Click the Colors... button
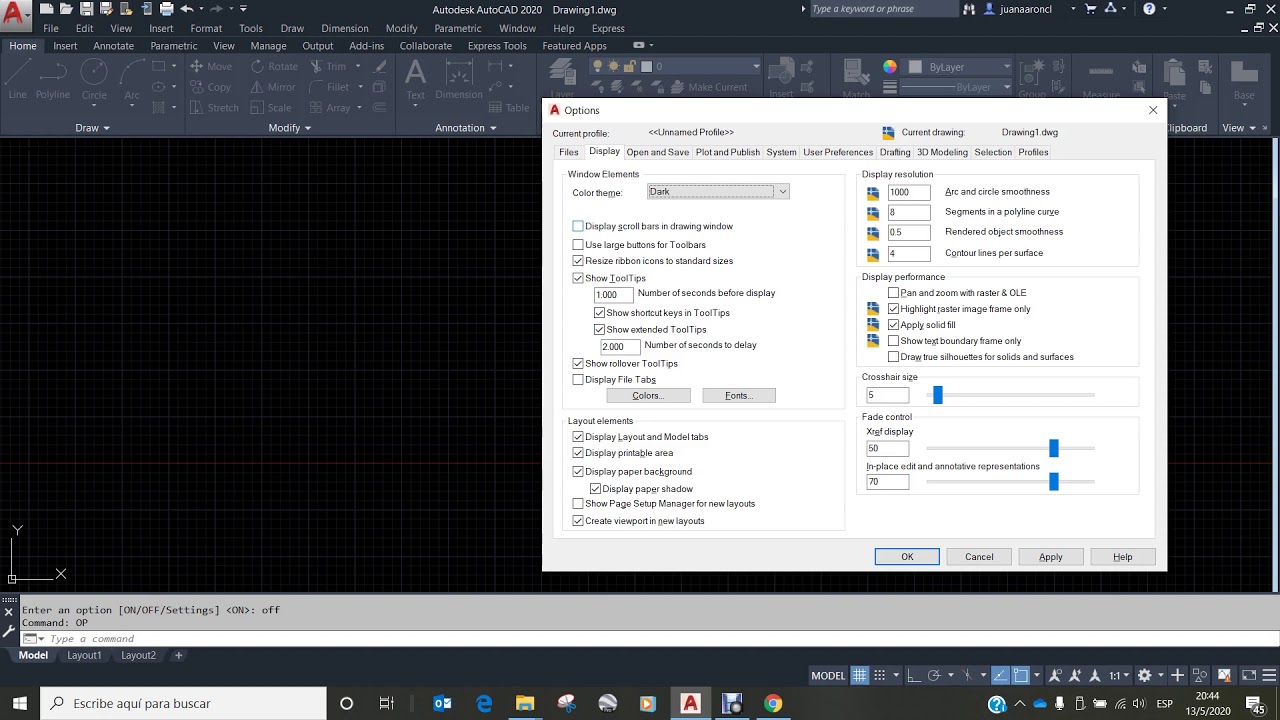The width and height of the screenshot is (1280, 720). (648, 396)
